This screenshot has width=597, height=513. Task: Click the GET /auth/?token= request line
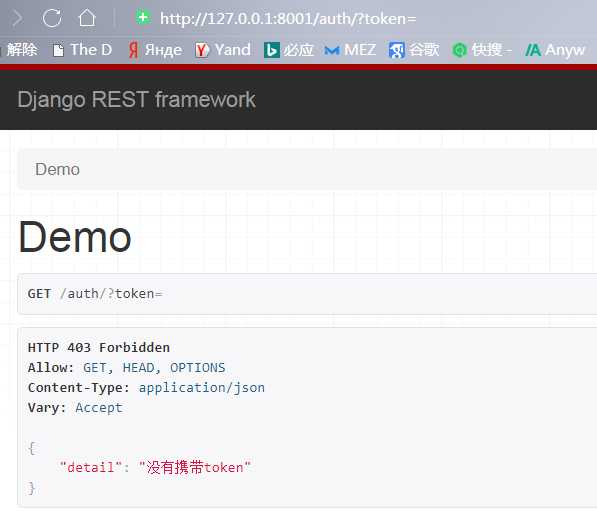click(x=95, y=294)
